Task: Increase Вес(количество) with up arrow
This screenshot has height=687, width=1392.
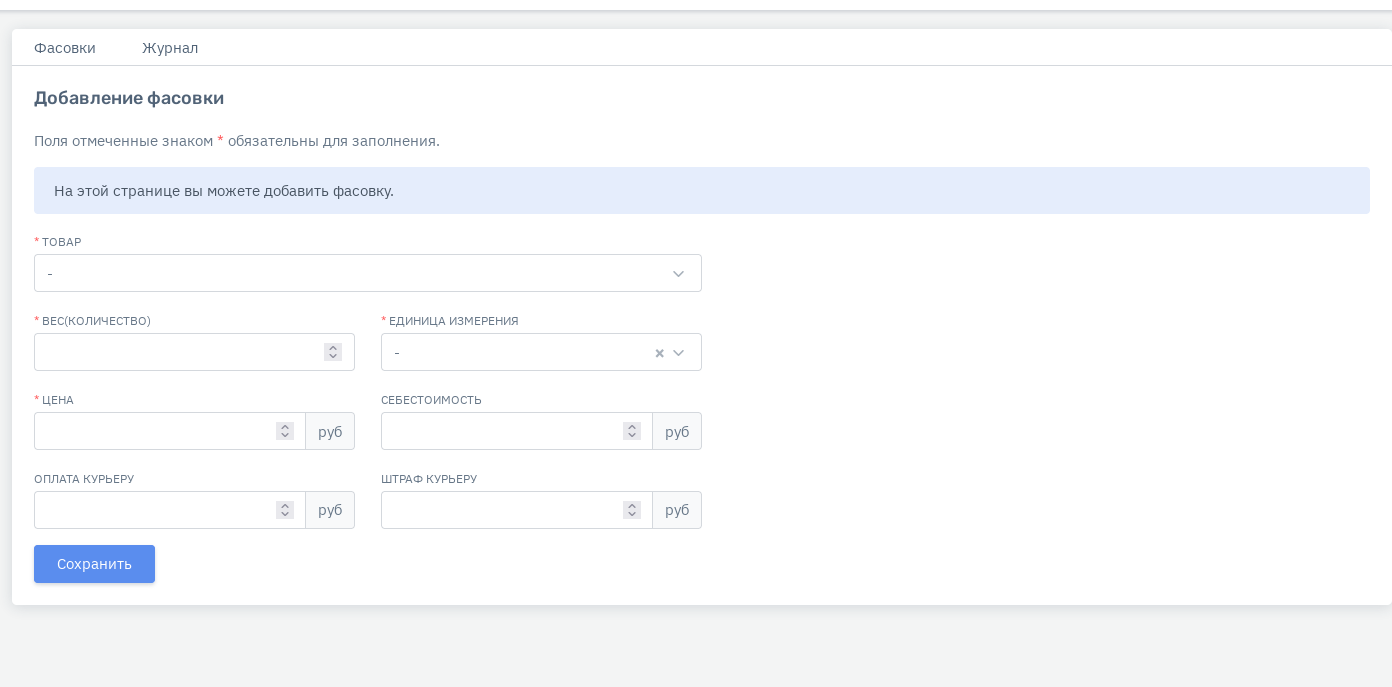Action: 333,348
